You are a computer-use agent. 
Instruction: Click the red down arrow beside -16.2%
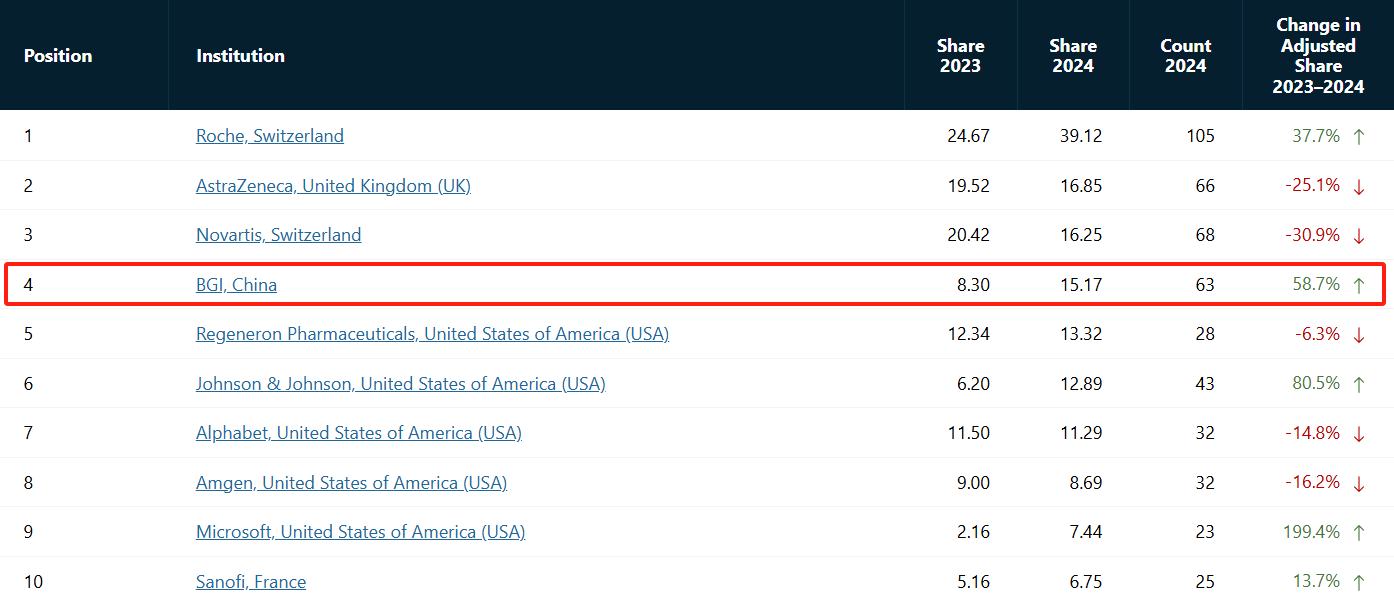1358,484
